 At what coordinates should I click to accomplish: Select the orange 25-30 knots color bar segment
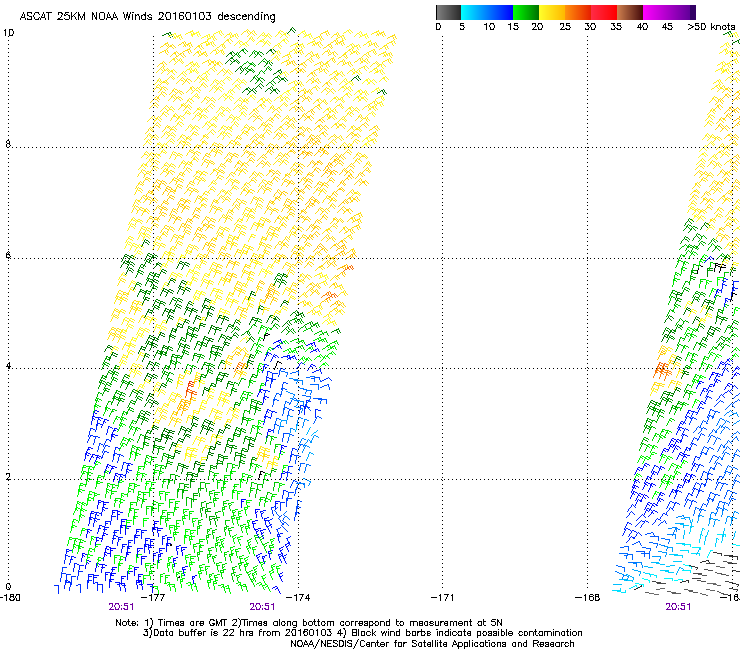pos(578,12)
